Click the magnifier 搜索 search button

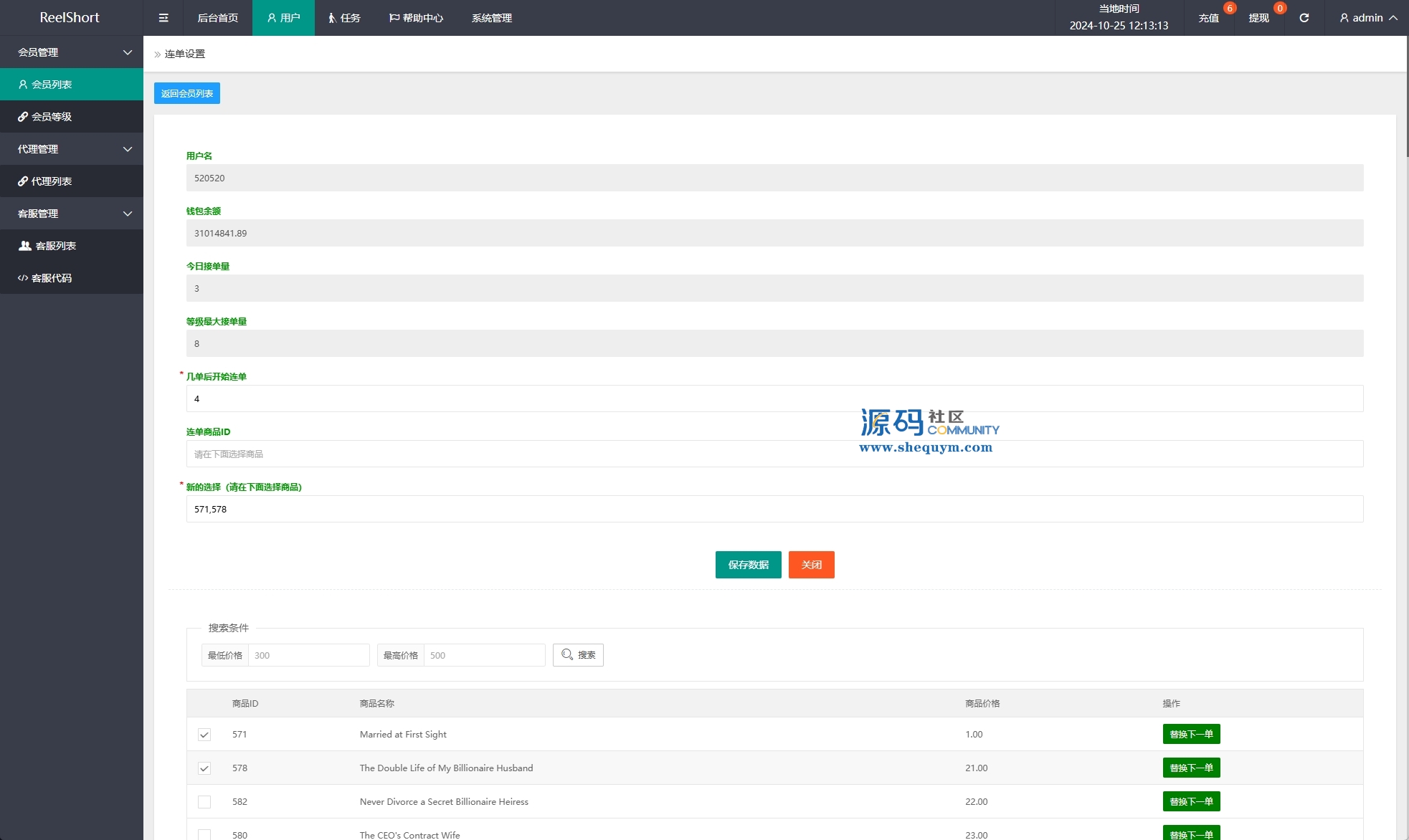[578, 655]
